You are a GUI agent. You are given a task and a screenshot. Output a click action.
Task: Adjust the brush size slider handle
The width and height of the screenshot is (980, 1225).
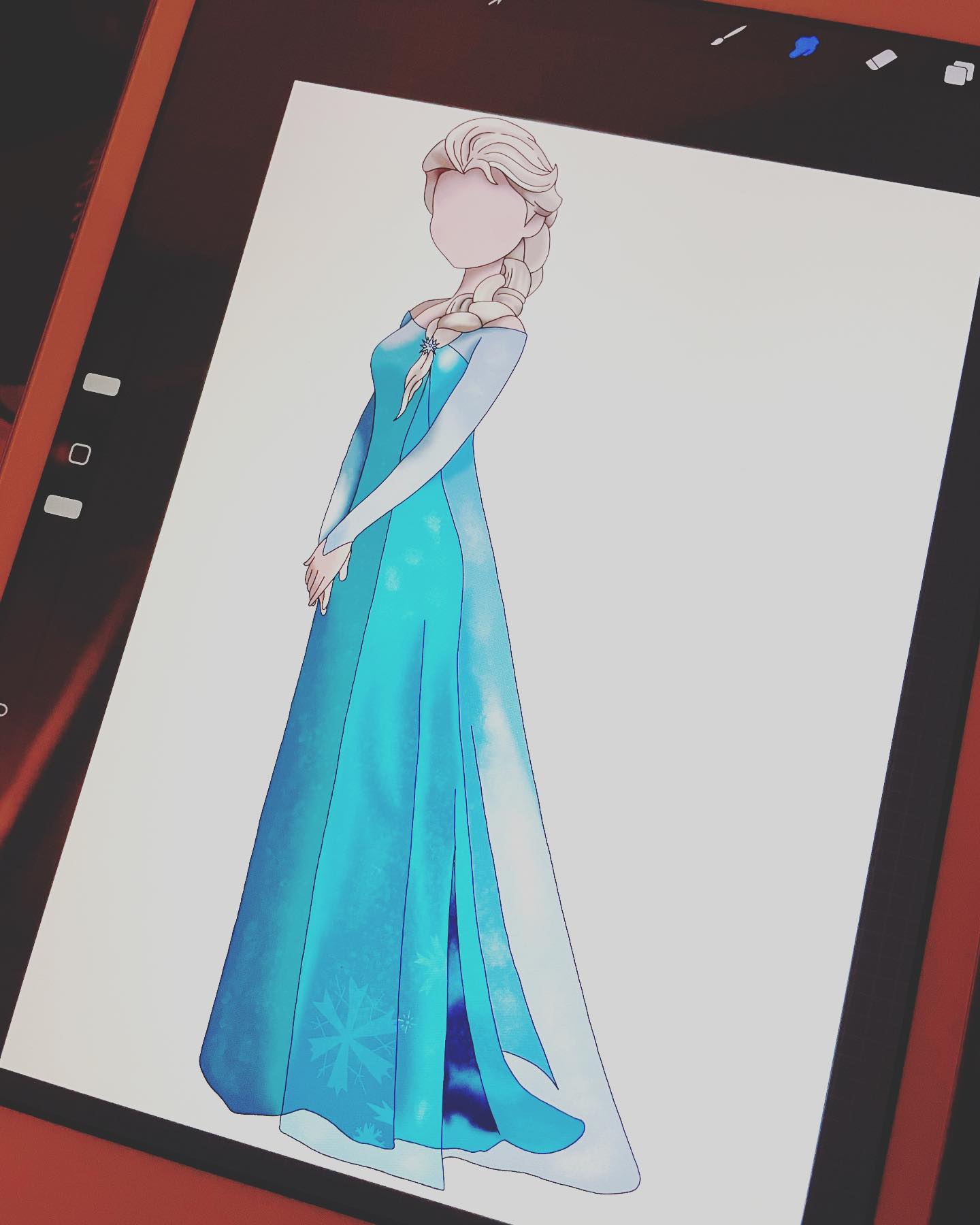[101, 385]
